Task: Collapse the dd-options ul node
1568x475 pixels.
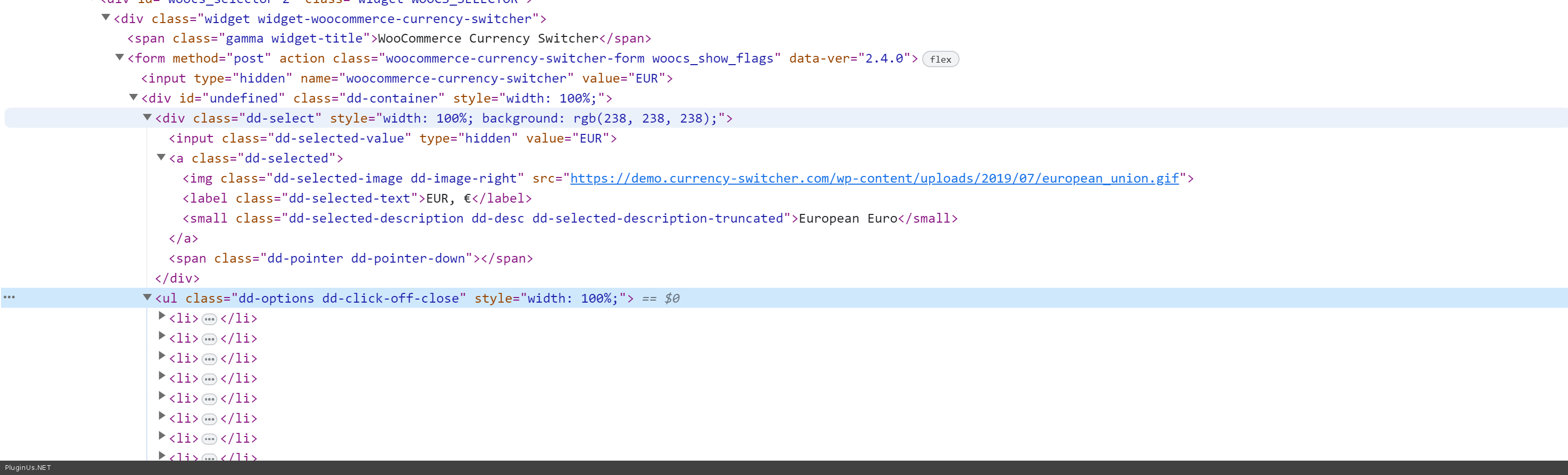Action: click(147, 297)
